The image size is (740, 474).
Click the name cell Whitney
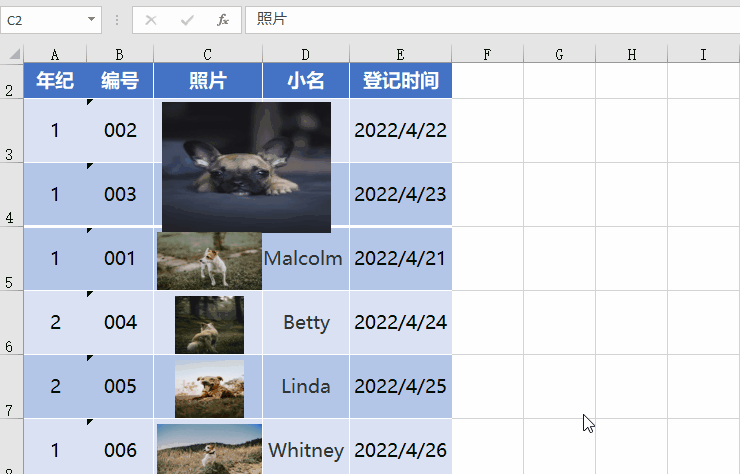(306, 447)
